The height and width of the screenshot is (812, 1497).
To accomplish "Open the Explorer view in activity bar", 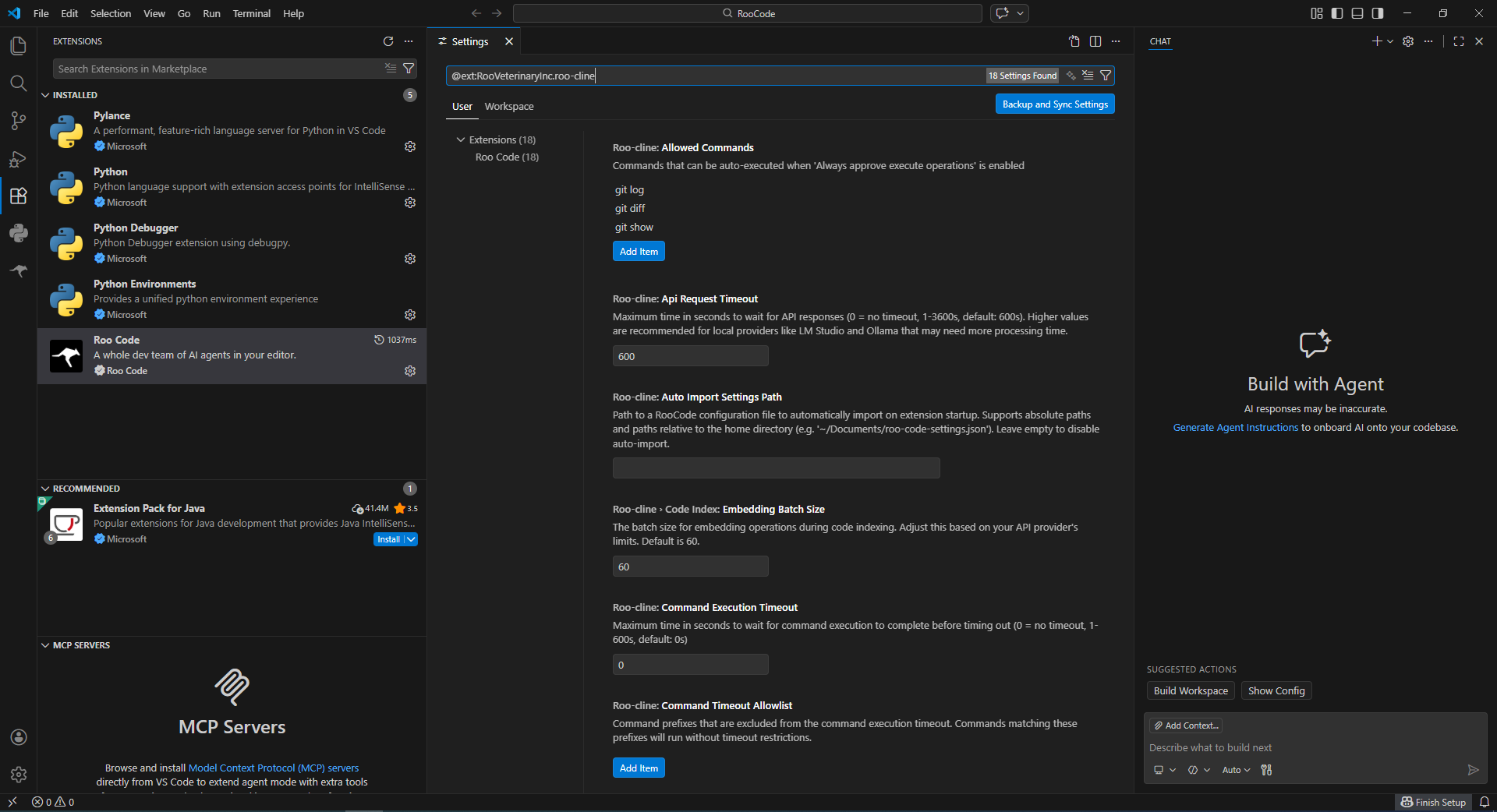I will coord(18,46).
